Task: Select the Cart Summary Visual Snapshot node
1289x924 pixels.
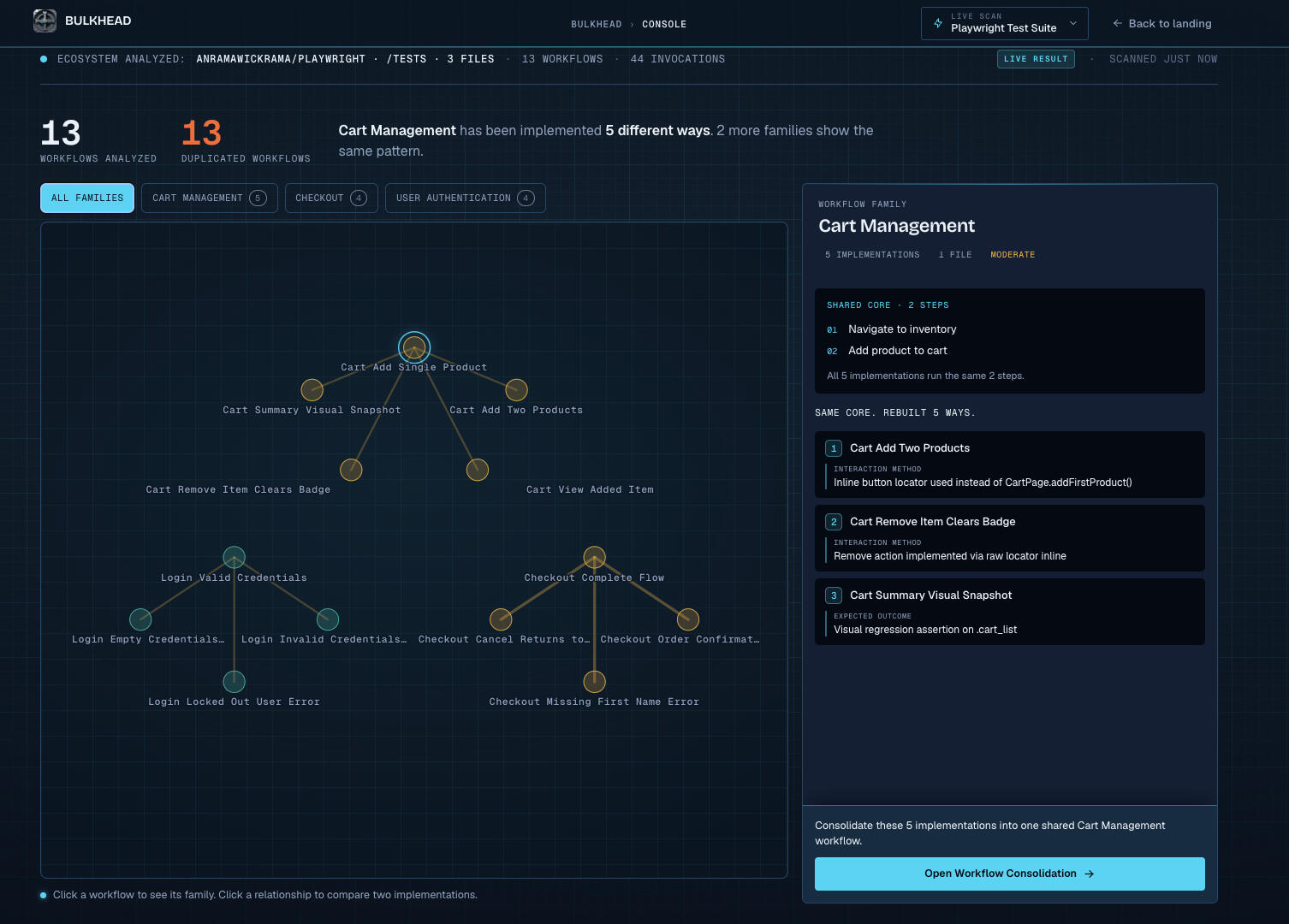Action: (312, 390)
